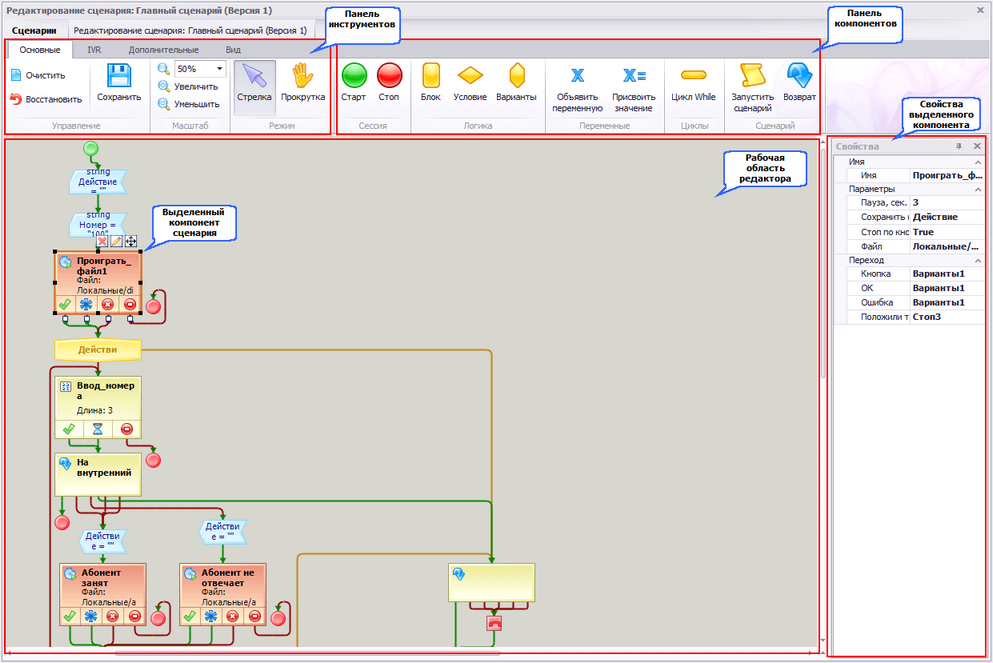Pick the Условие diamond component

470,82
